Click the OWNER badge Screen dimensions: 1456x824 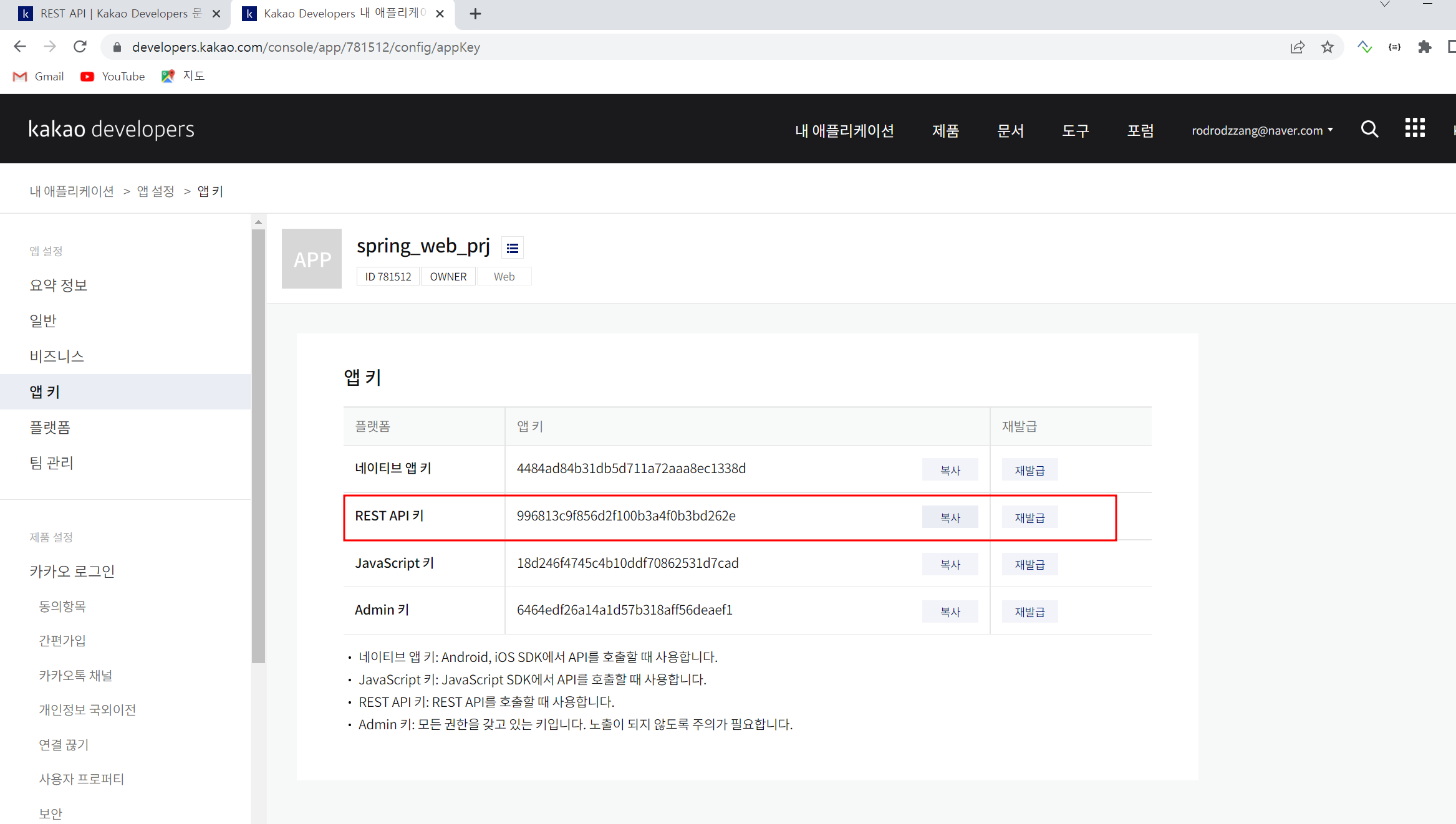click(x=448, y=277)
